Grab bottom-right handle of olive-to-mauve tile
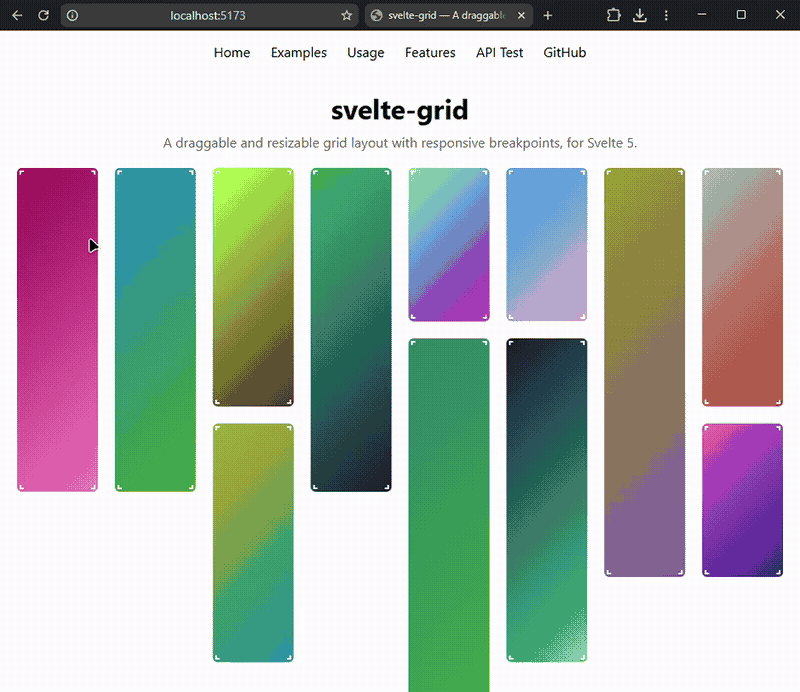This screenshot has width=800, height=692. click(681, 573)
